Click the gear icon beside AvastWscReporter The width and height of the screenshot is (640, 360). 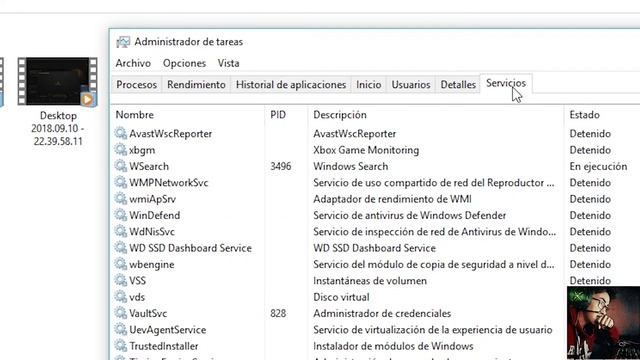121,133
